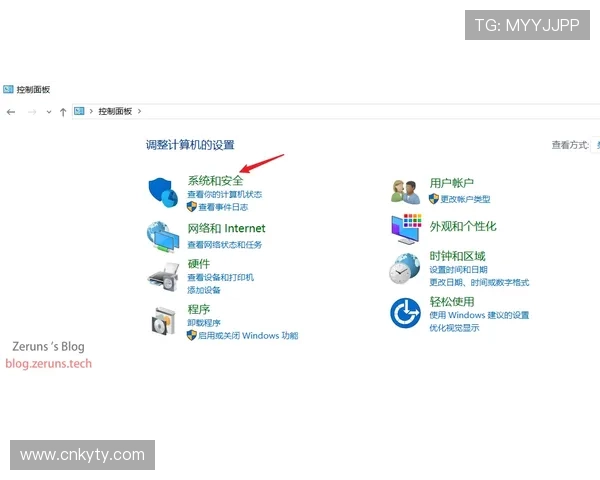The width and height of the screenshot is (600, 480).
Task: Open 程序 category link
Action: coord(199,309)
